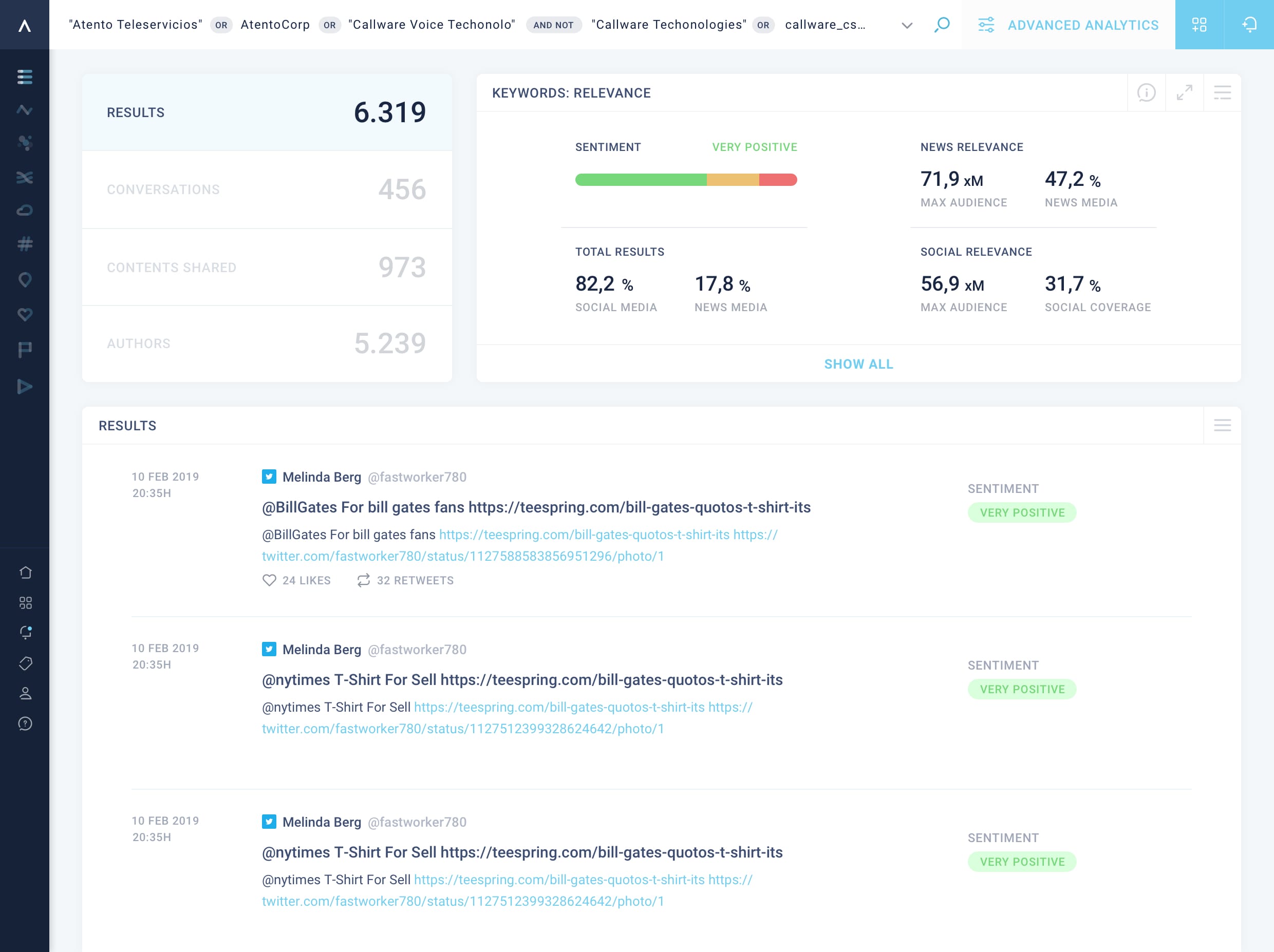The width and height of the screenshot is (1274, 952).
Task: Click the first tweet's teespring link
Action: click(584, 535)
